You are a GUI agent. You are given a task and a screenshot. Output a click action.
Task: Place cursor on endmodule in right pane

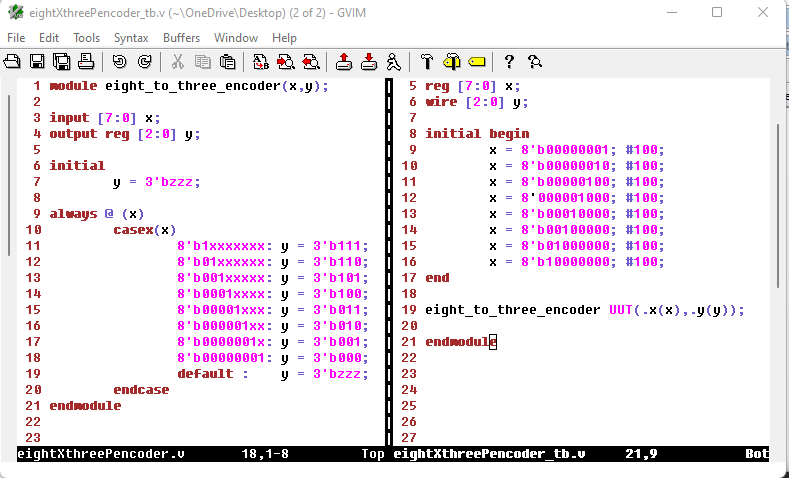coord(460,342)
